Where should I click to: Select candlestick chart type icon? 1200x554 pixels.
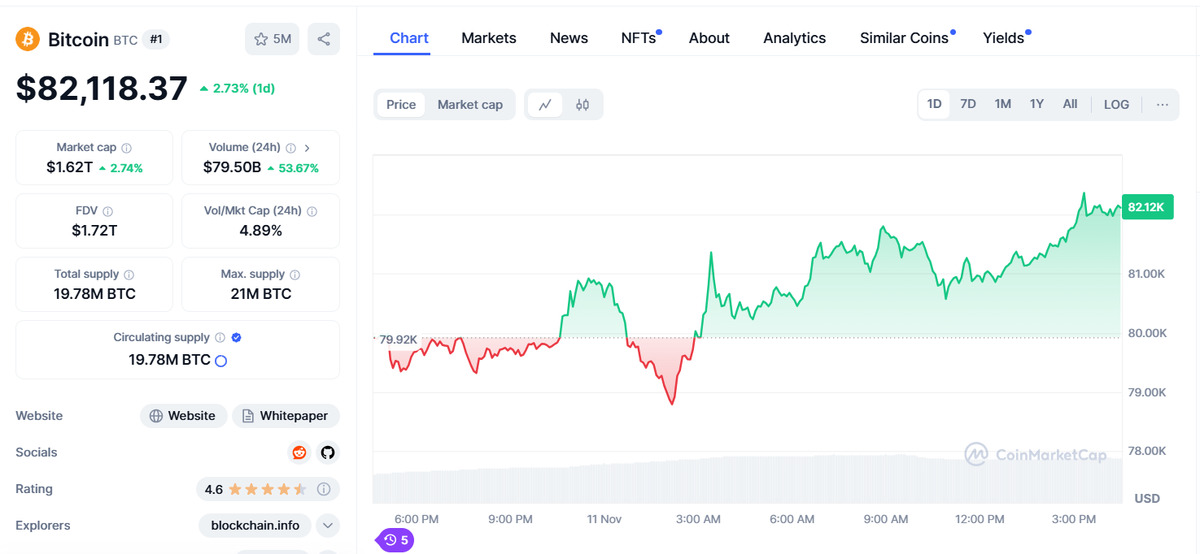pyautogui.click(x=583, y=105)
